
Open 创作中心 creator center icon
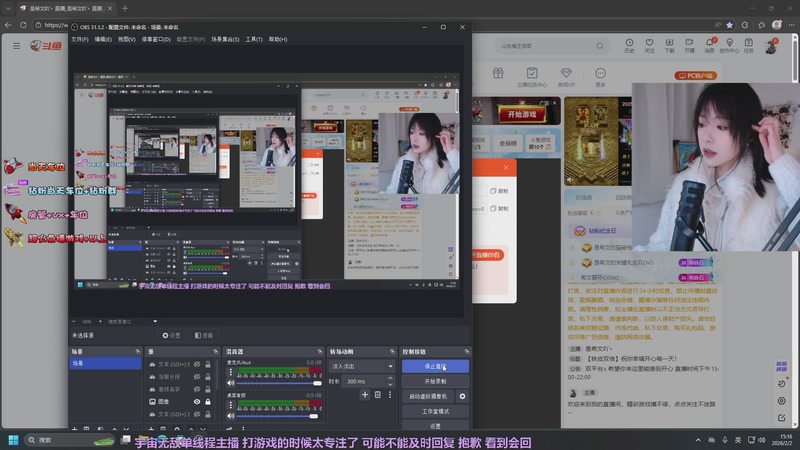tap(730, 45)
